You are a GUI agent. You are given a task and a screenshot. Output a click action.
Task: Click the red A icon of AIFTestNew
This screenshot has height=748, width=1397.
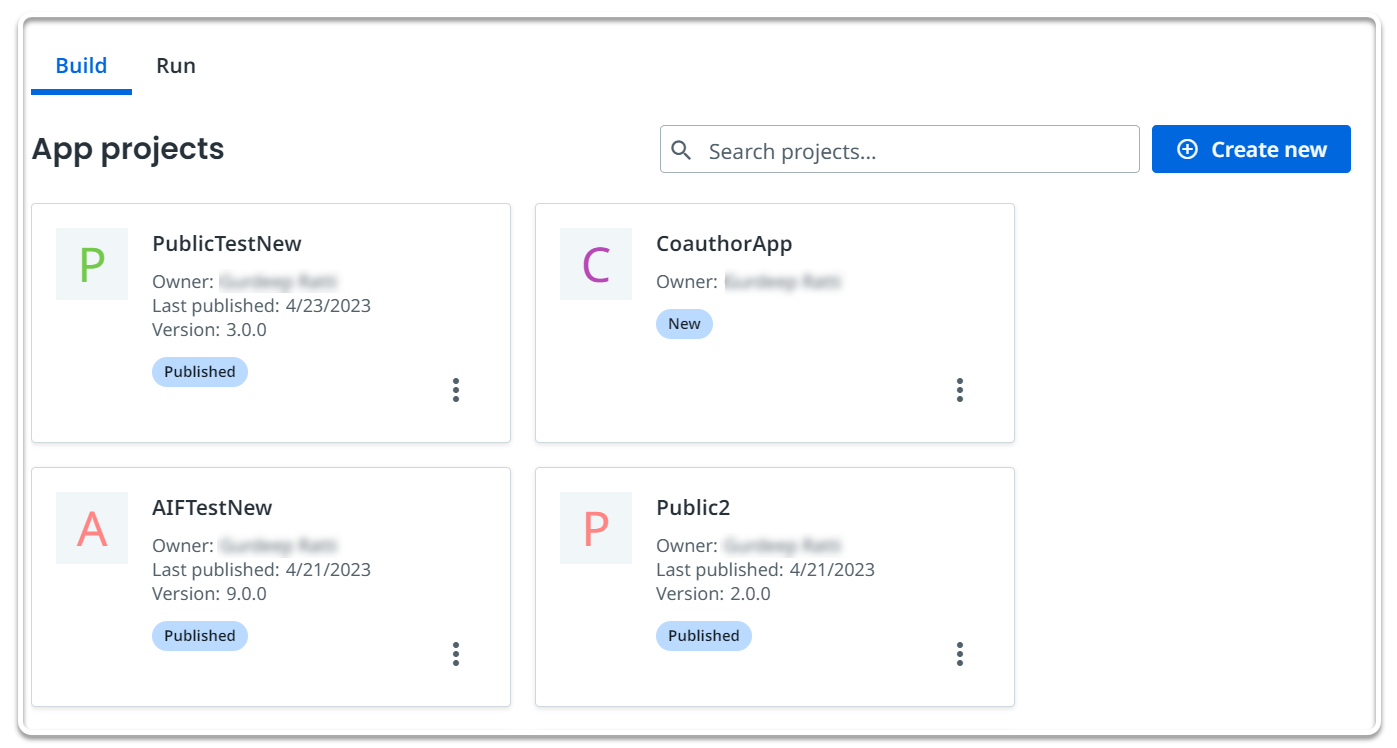coord(92,528)
